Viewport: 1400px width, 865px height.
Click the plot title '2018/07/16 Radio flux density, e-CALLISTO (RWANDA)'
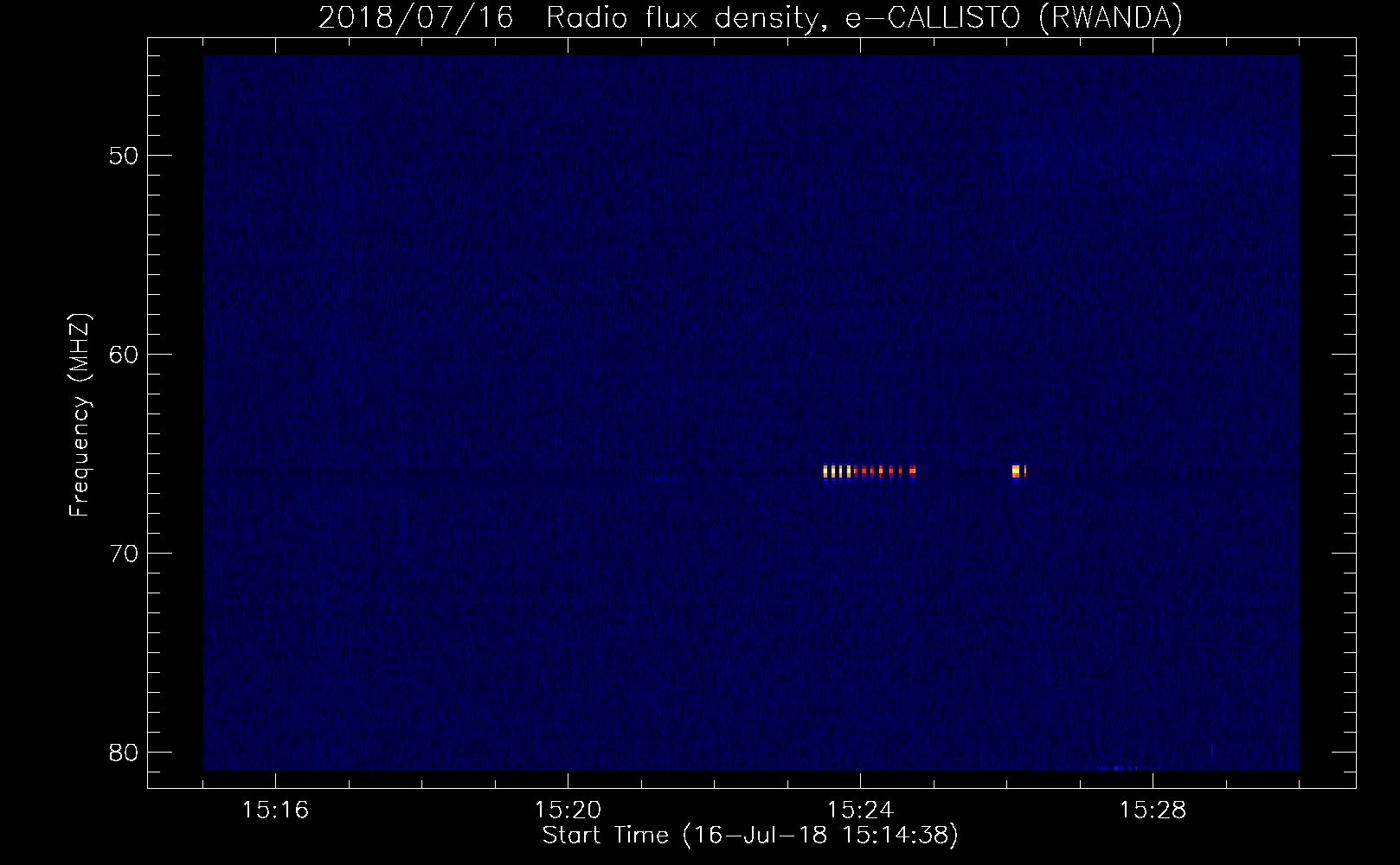click(750, 17)
